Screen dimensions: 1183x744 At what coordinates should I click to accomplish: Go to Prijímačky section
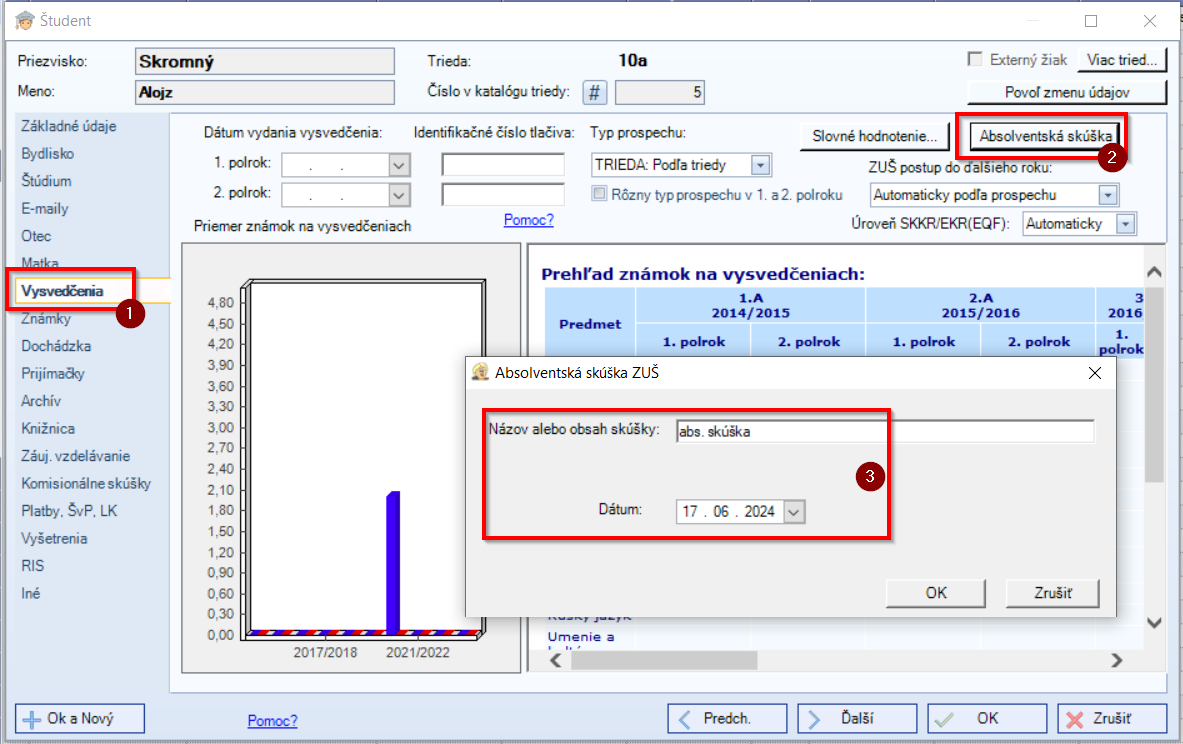pos(53,374)
